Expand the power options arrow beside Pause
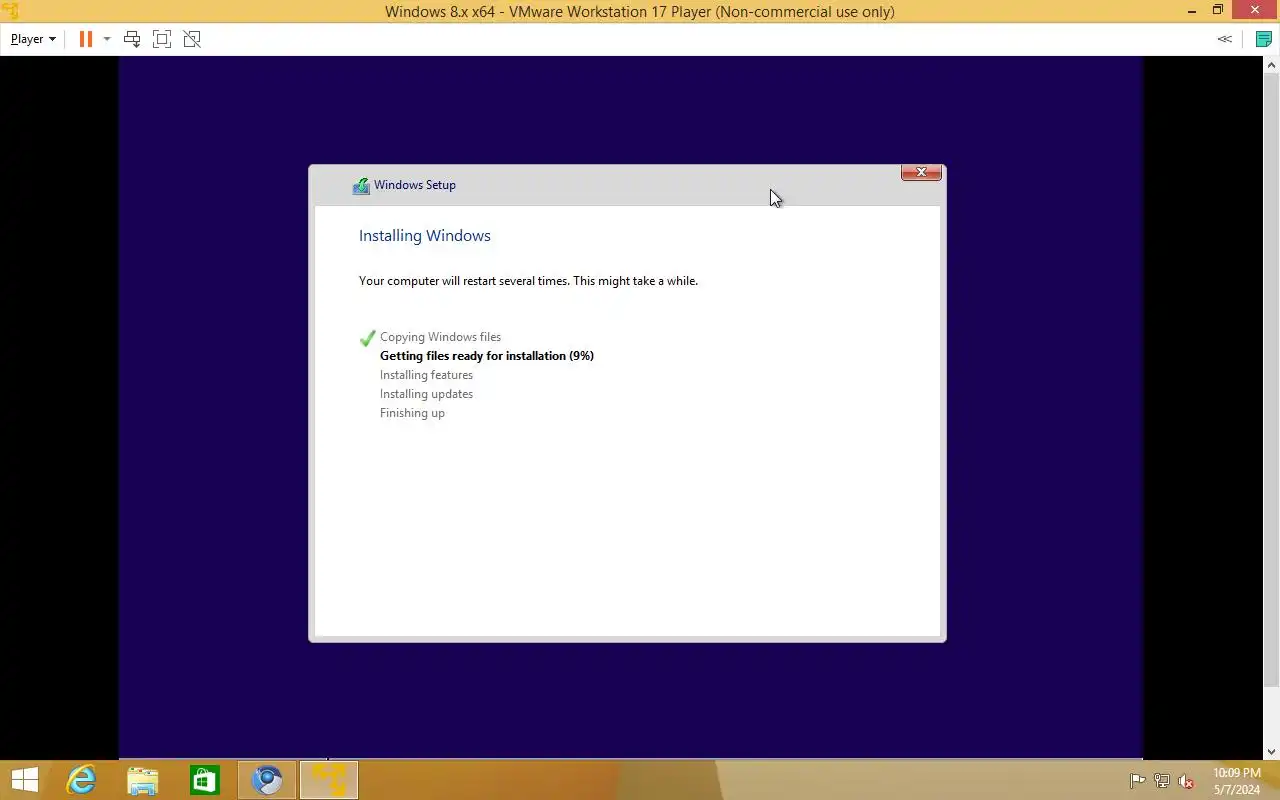Screen dimensions: 1280x800 point(107,39)
